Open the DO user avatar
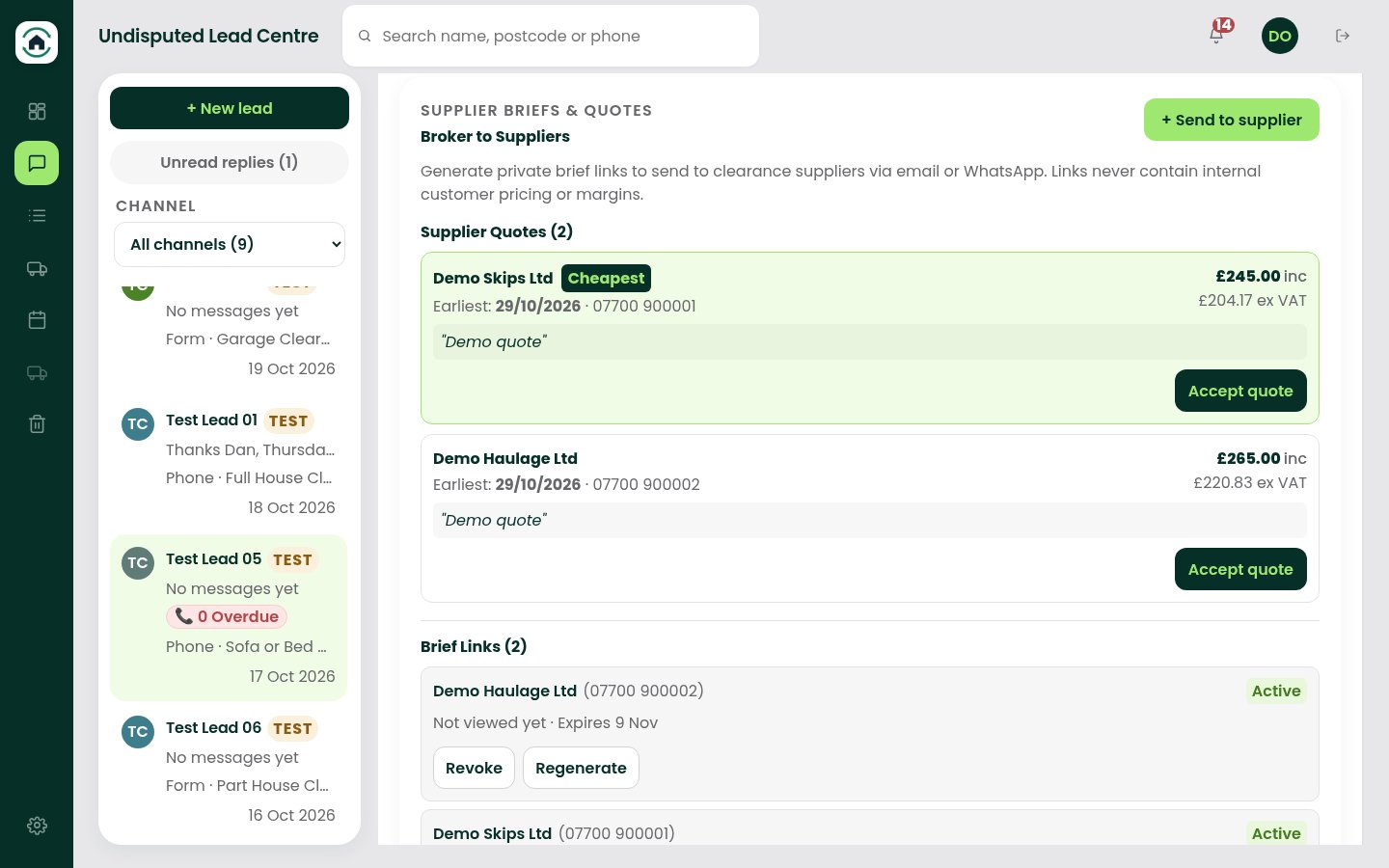 1280,36
